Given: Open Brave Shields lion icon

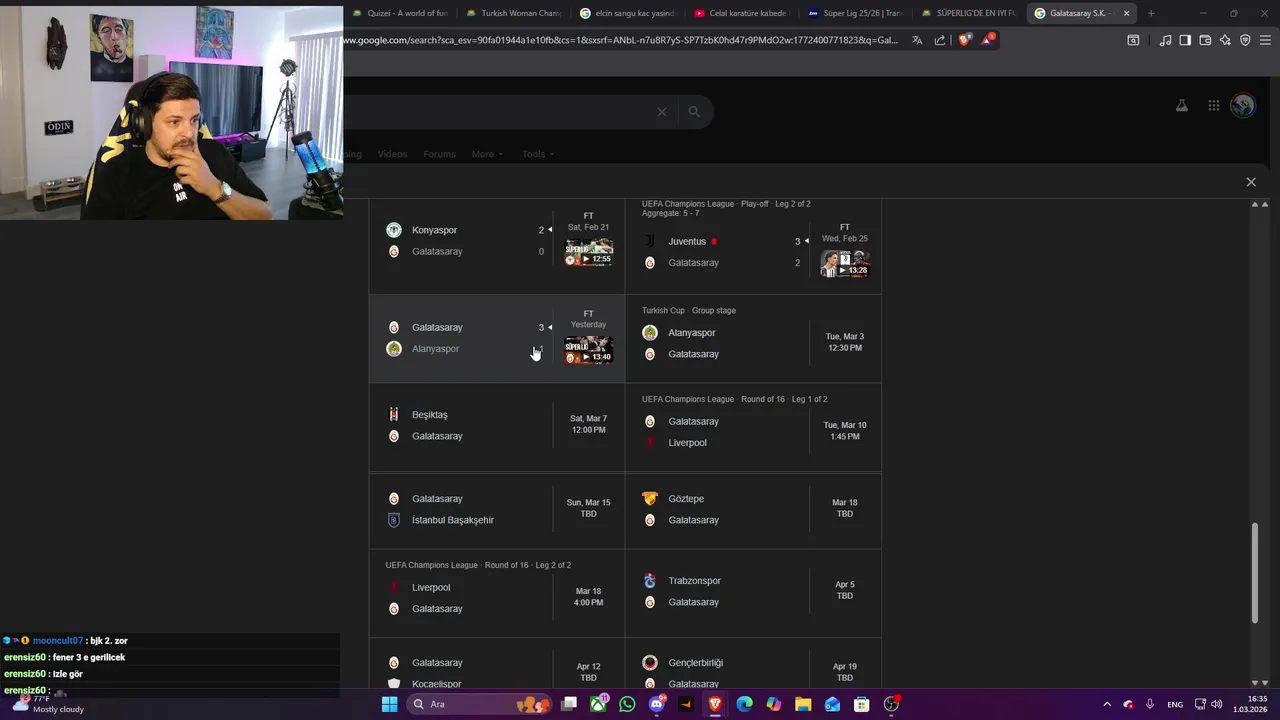Looking at the screenshot, I should point(964,40).
